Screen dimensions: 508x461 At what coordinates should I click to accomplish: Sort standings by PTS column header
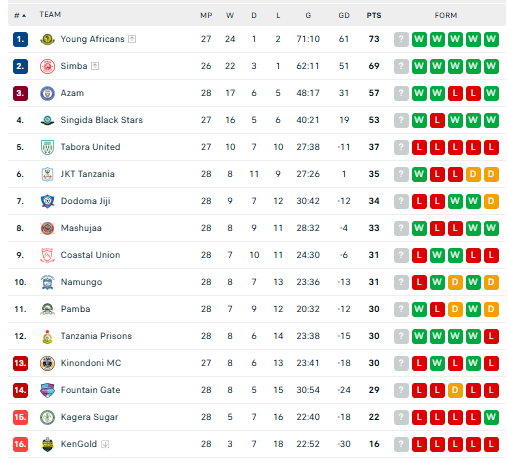tap(374, 15)
